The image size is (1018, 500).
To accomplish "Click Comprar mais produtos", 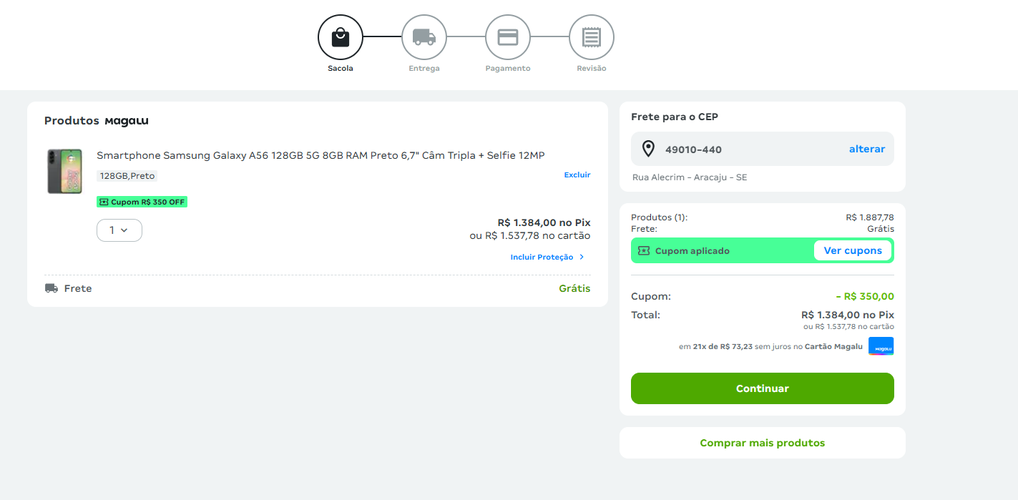I will (762, 443).
